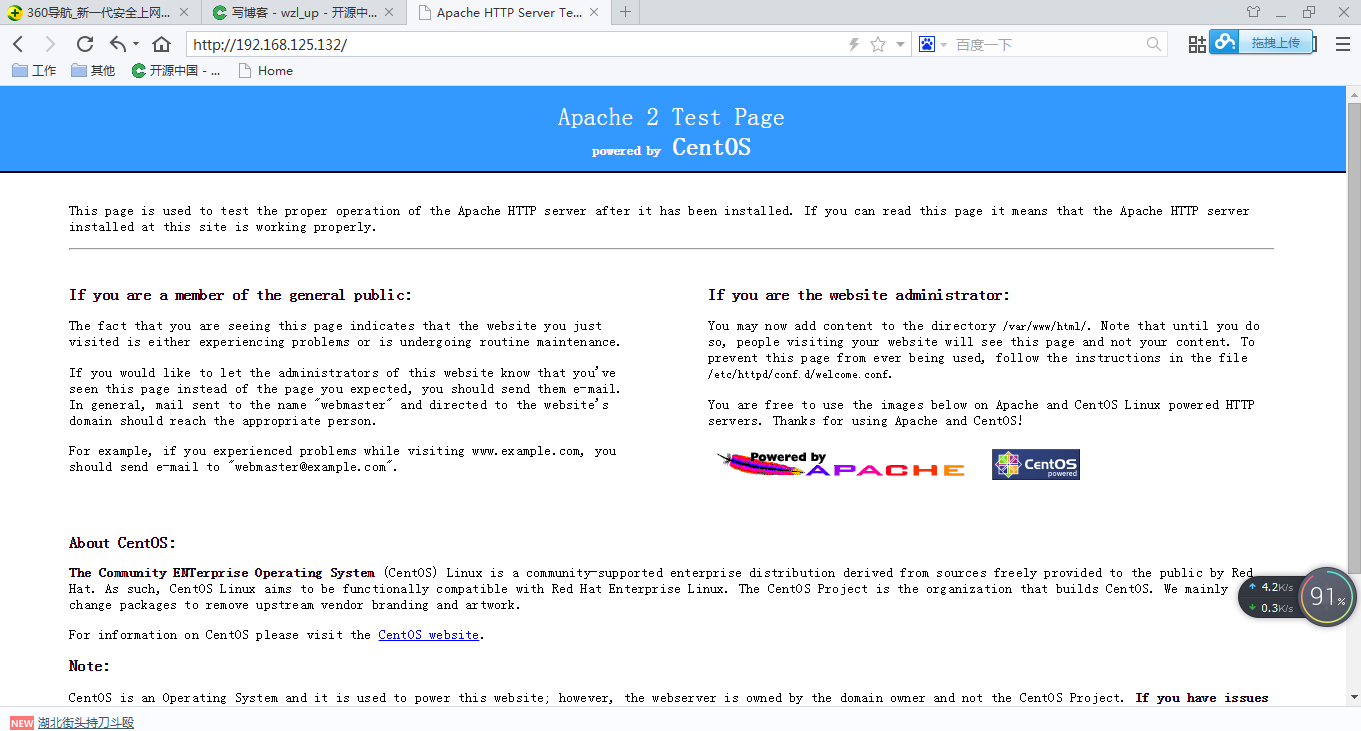Image resolution: width=1361 pixels, height=731 pixels.
Task: Open the extensions grid icon
Action: point(1196,43)
